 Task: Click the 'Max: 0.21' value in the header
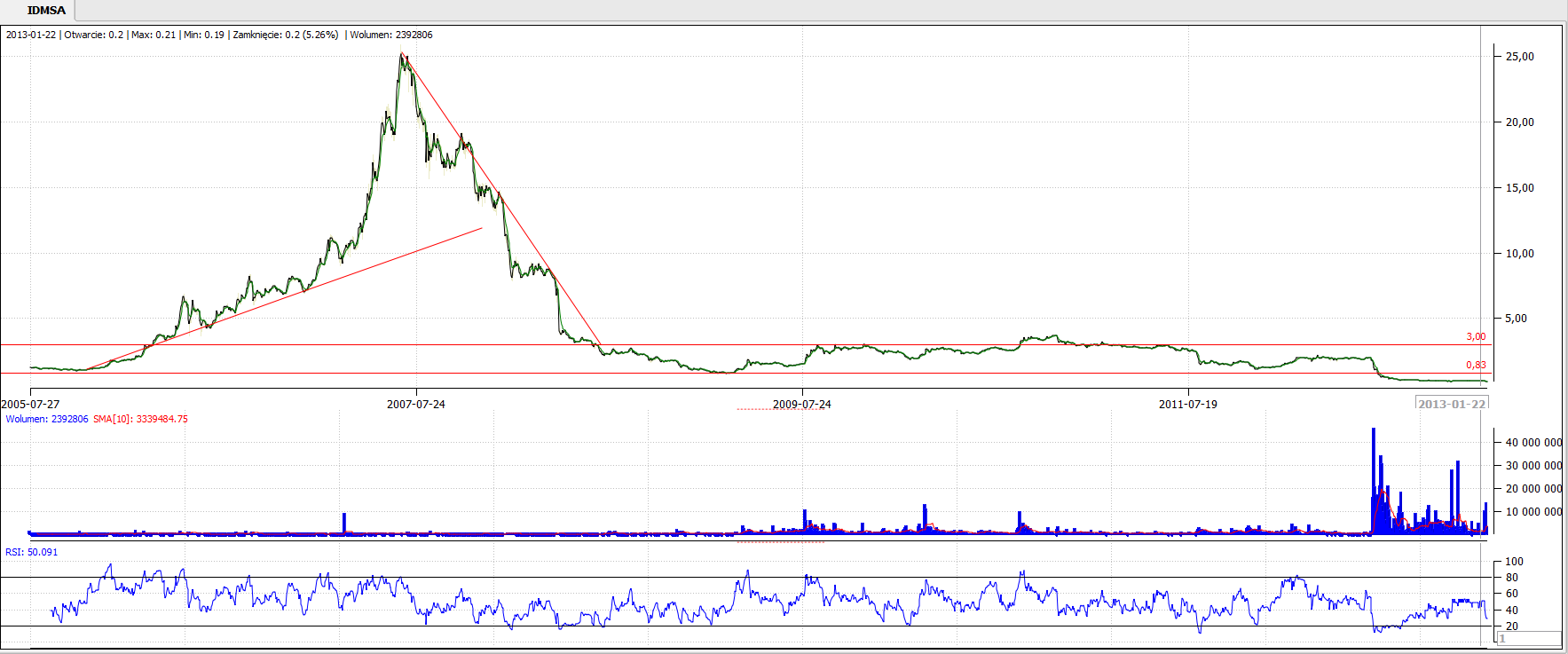tap(154, 35)
